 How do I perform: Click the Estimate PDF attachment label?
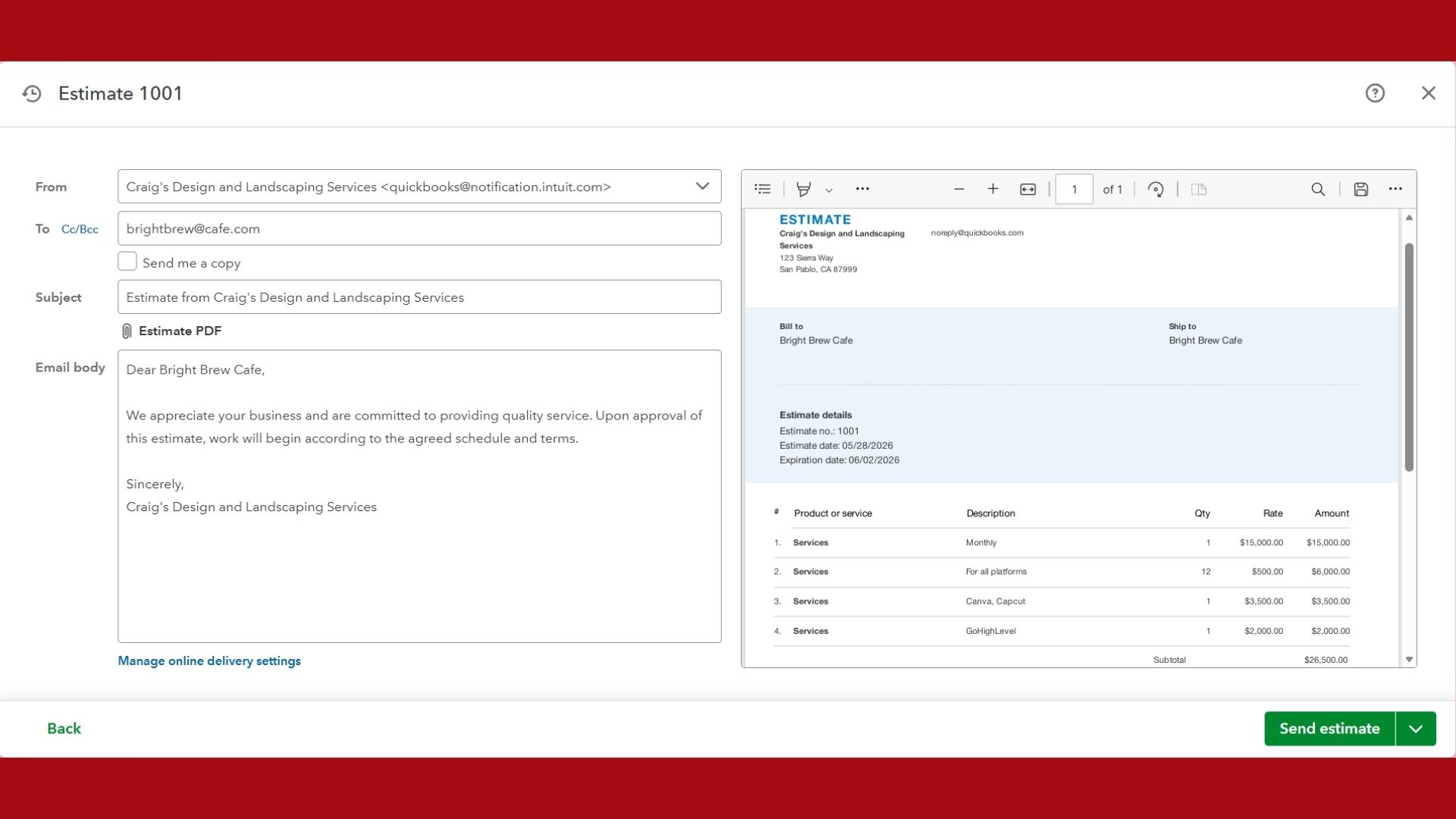tap(180, 331)
